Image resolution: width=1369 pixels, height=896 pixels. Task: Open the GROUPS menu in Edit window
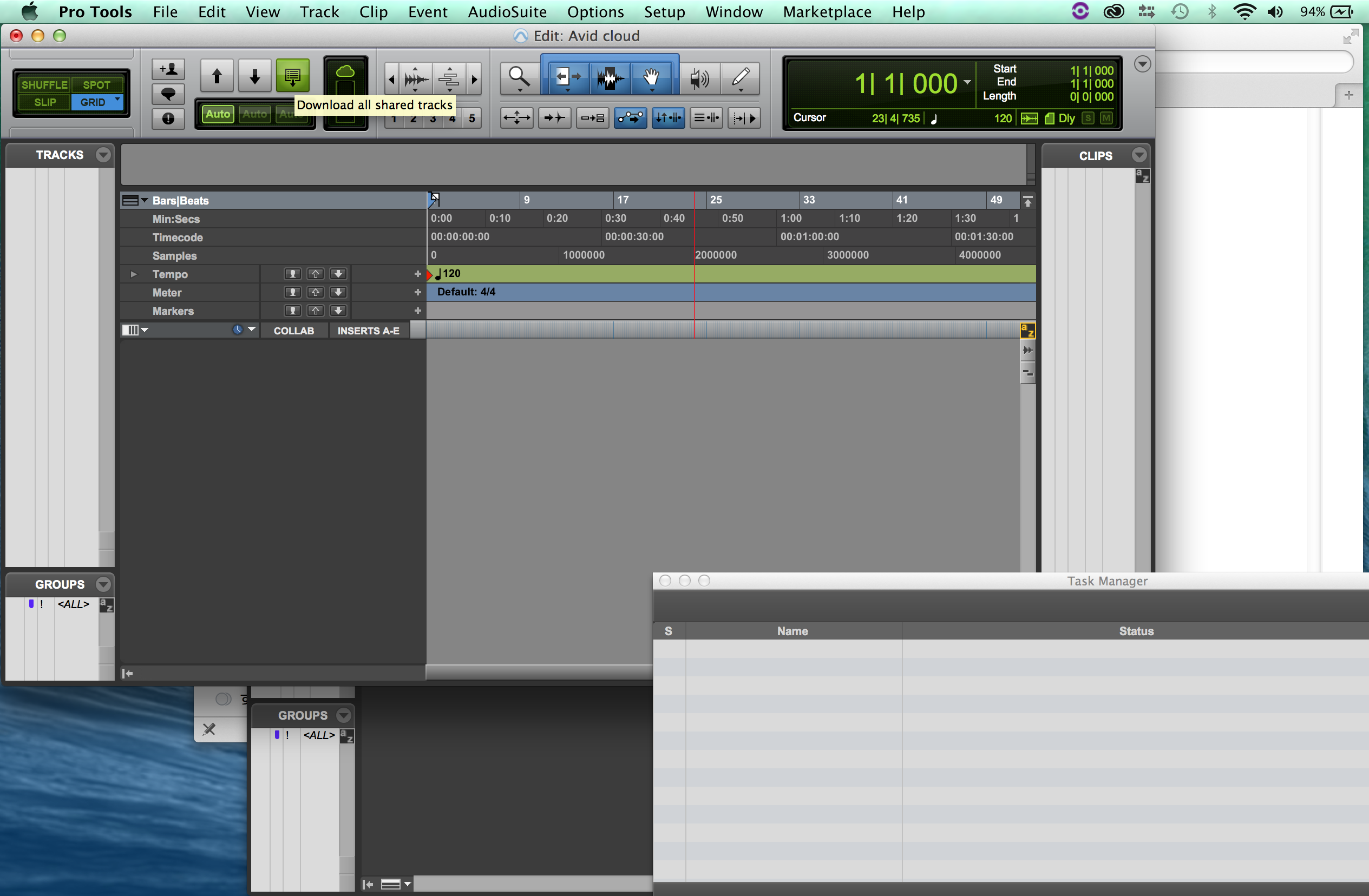pyautogui.click(x=103, y=584)
